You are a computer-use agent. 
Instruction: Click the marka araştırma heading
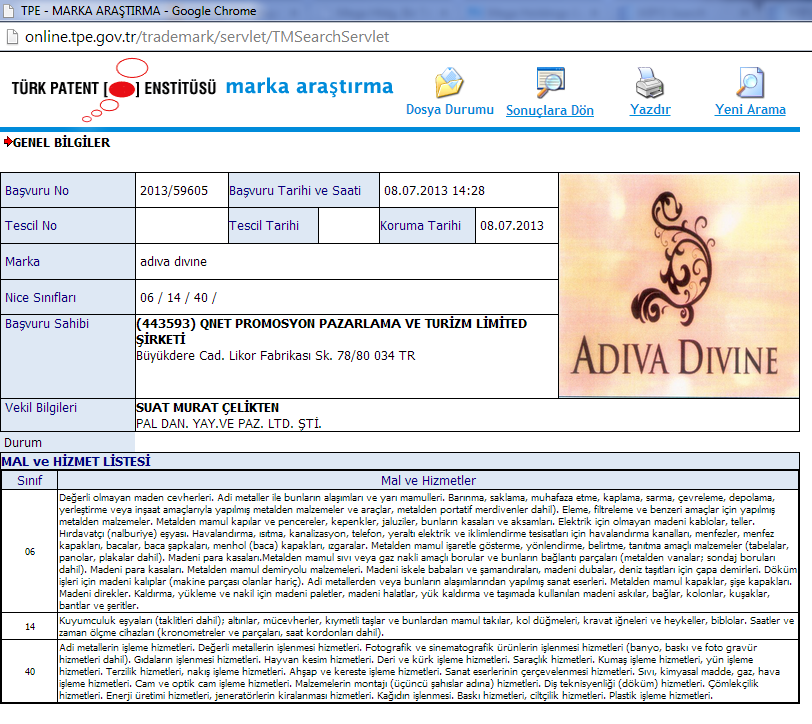[309, 86]
